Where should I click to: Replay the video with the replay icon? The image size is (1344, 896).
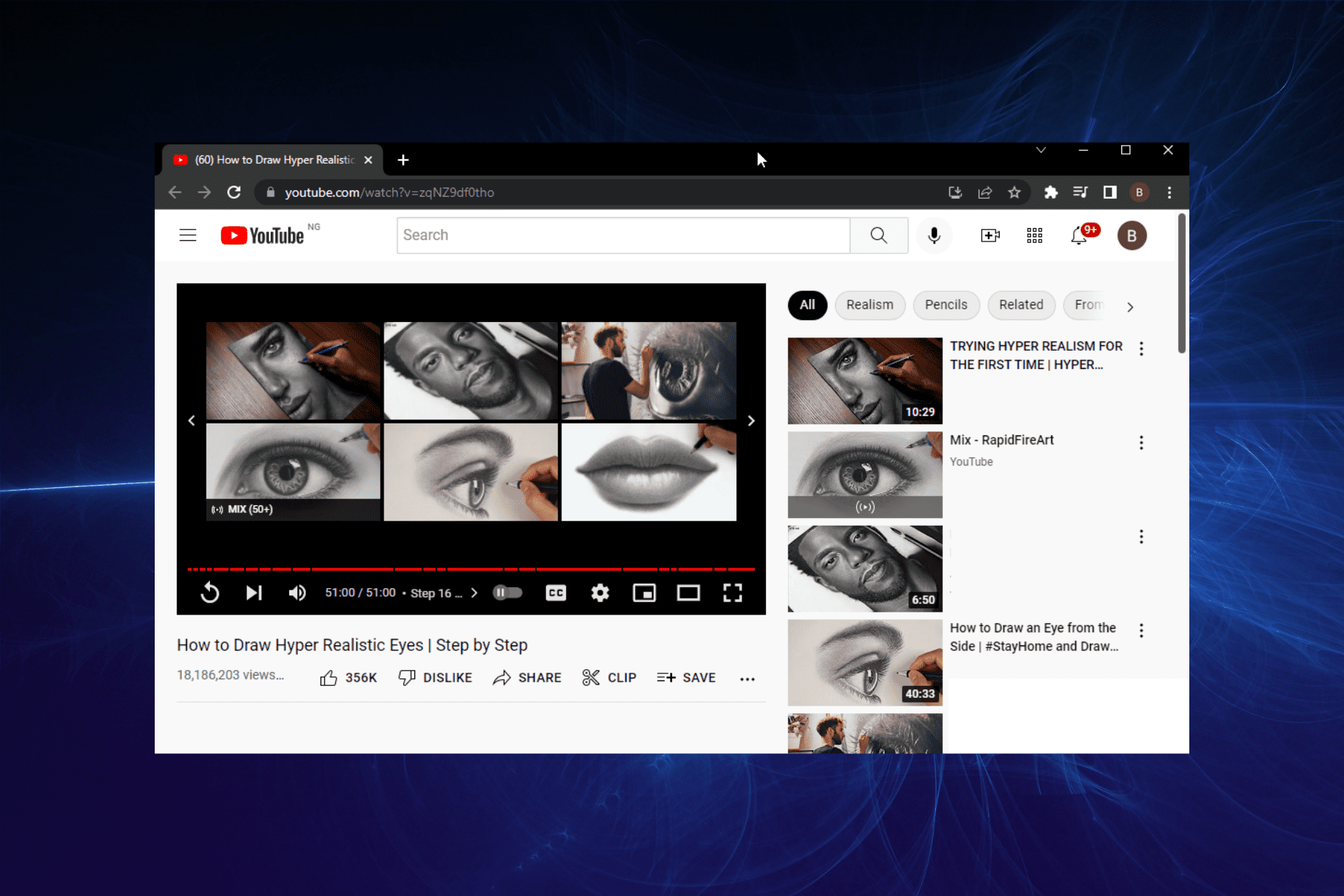(210, 593)
